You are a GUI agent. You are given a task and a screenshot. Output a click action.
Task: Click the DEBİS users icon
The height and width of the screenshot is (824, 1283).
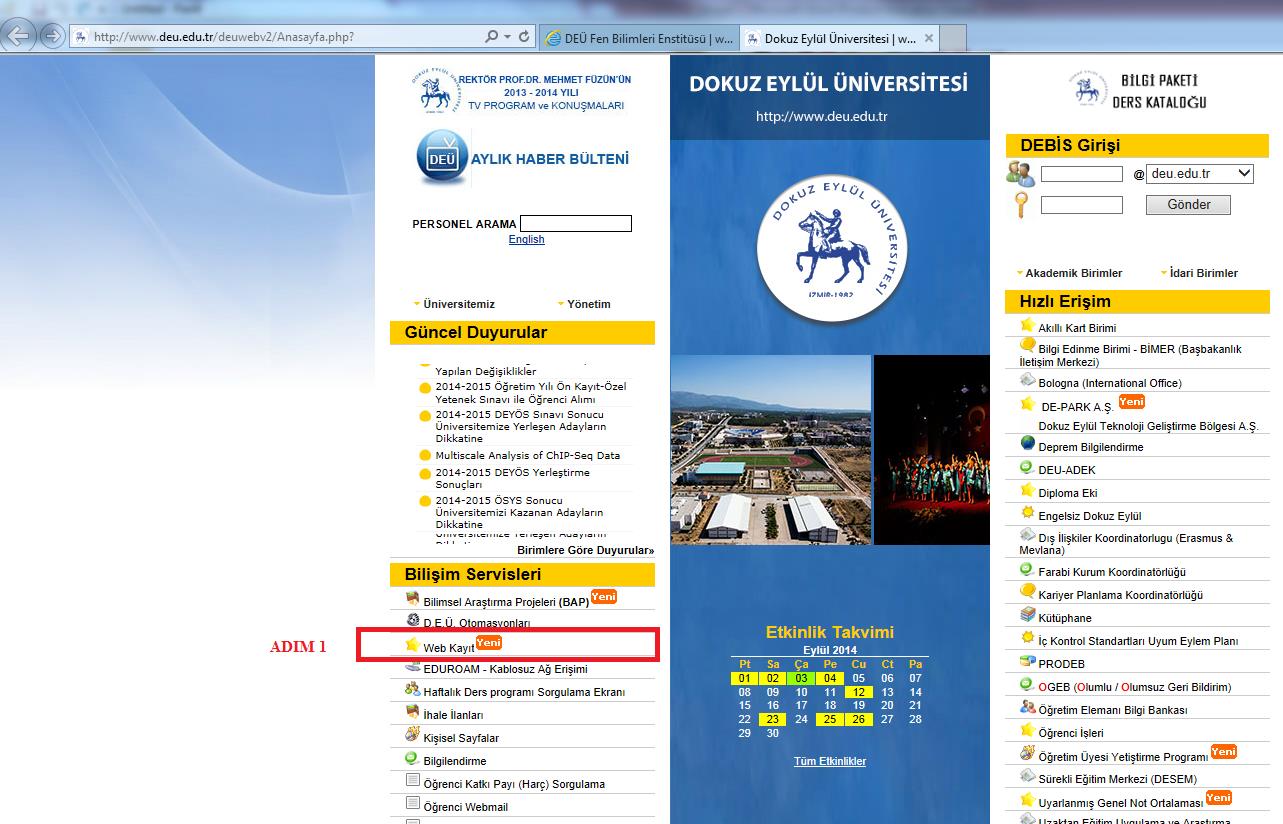click(x=1021, y=174)
